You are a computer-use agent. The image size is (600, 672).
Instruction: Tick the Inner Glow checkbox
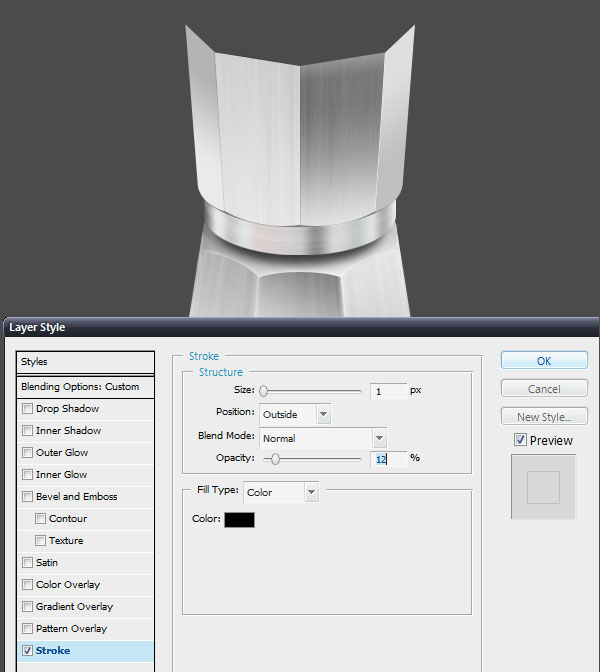click(x=27, y=474)
